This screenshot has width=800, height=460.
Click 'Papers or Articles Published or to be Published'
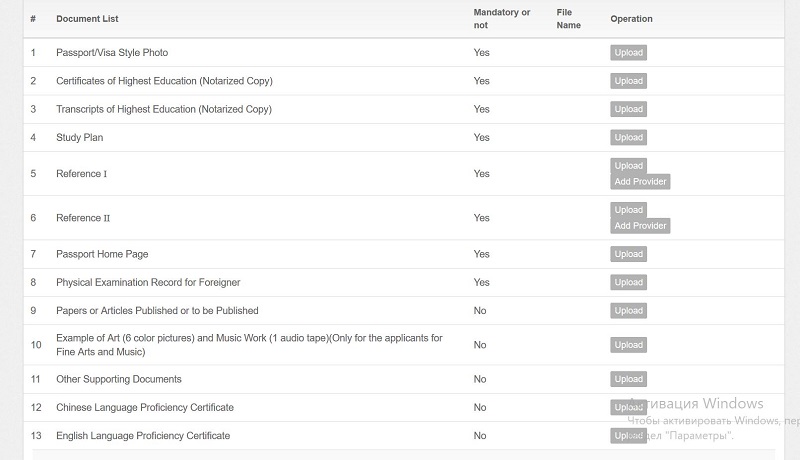(x=157, y=311)
